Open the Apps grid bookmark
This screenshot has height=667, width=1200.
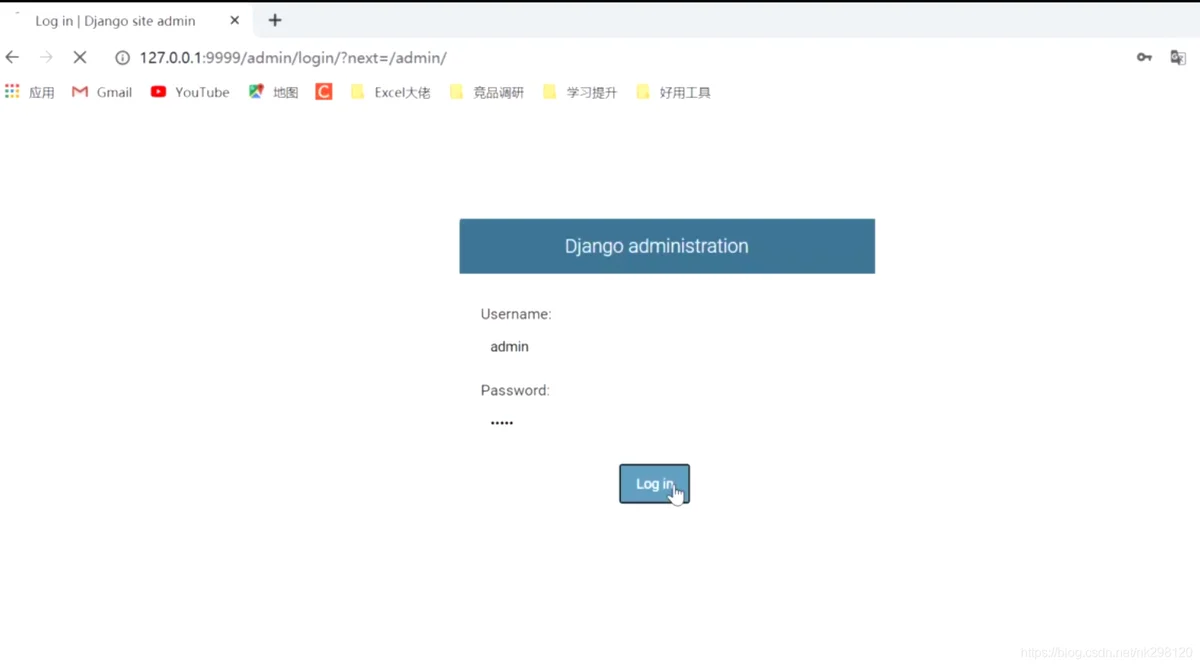(30, 92)
